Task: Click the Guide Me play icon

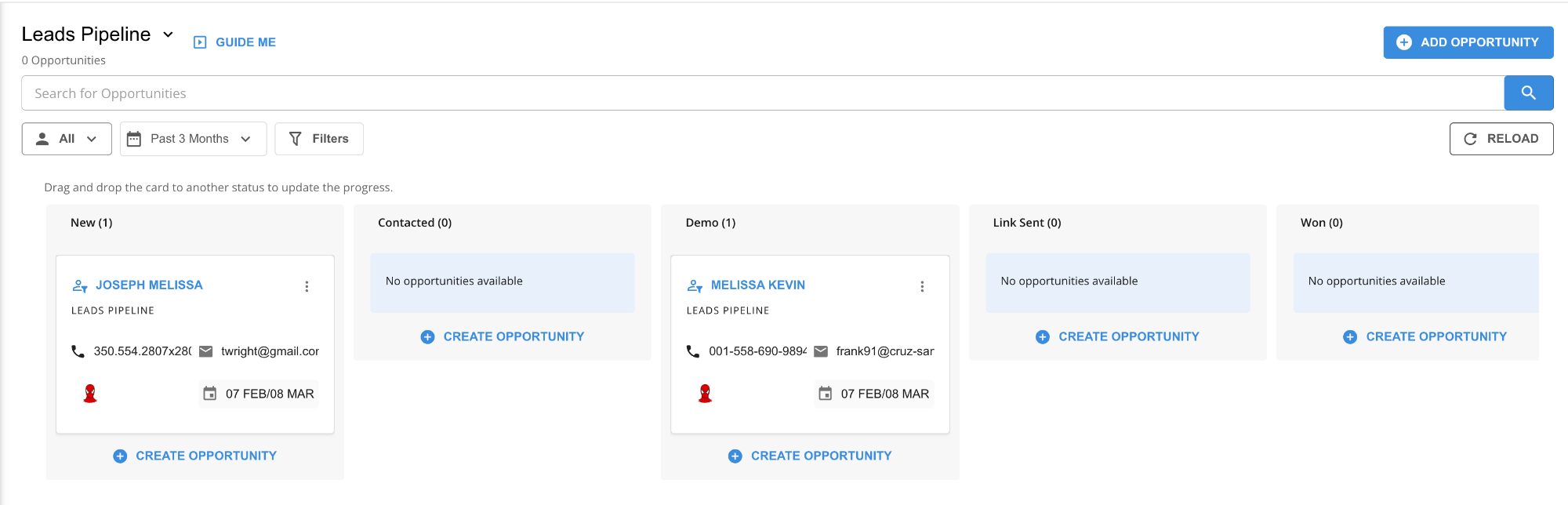Action: tap(200, 42)
